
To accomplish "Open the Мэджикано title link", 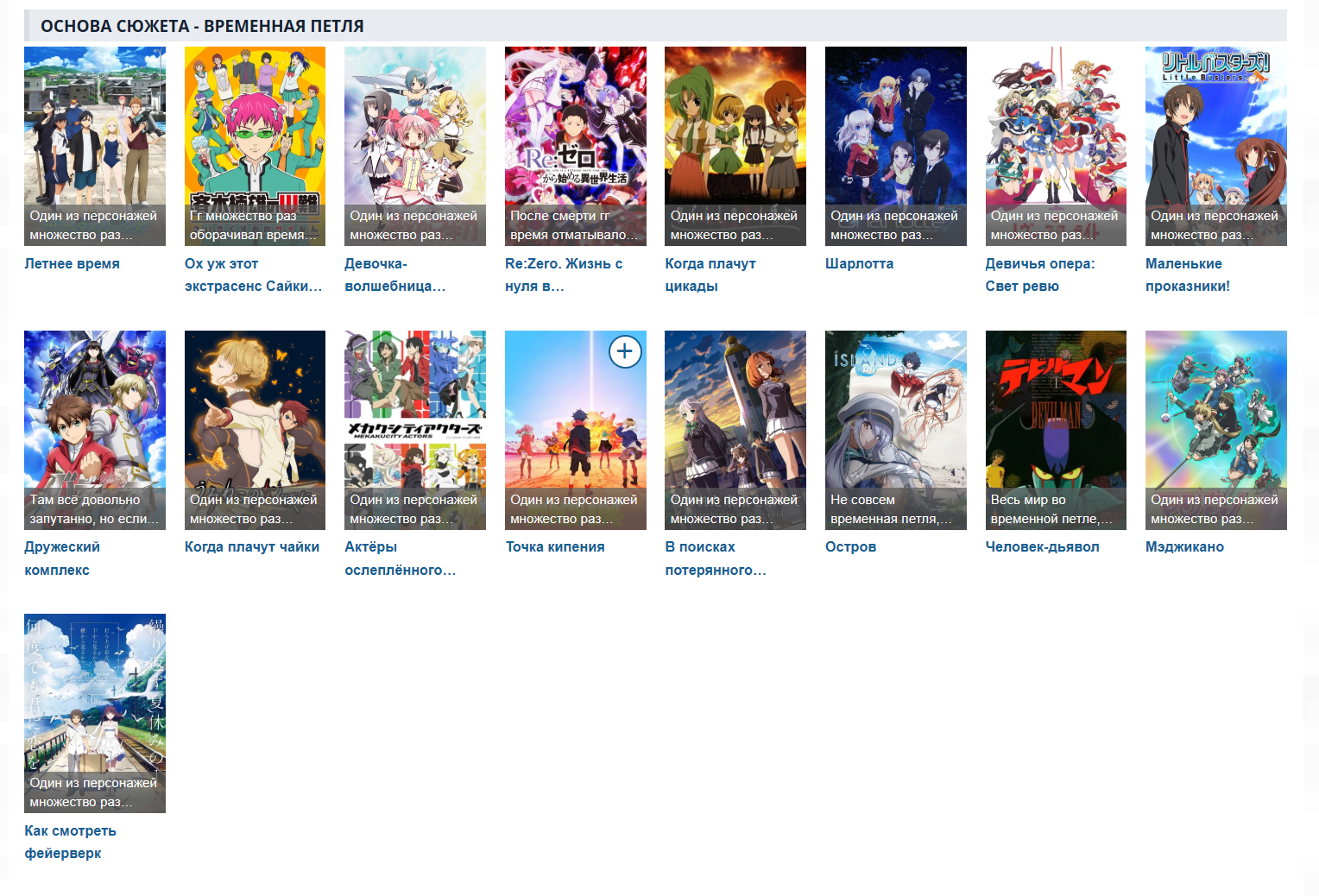I will [x=1184, y=546].
